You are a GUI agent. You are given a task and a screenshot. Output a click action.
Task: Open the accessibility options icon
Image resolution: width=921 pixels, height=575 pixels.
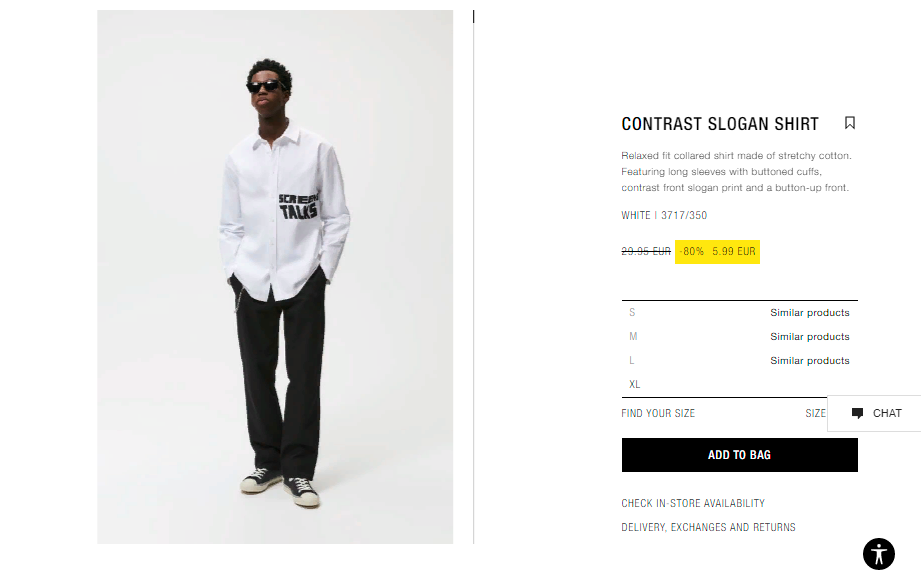(x=878, y=554)
